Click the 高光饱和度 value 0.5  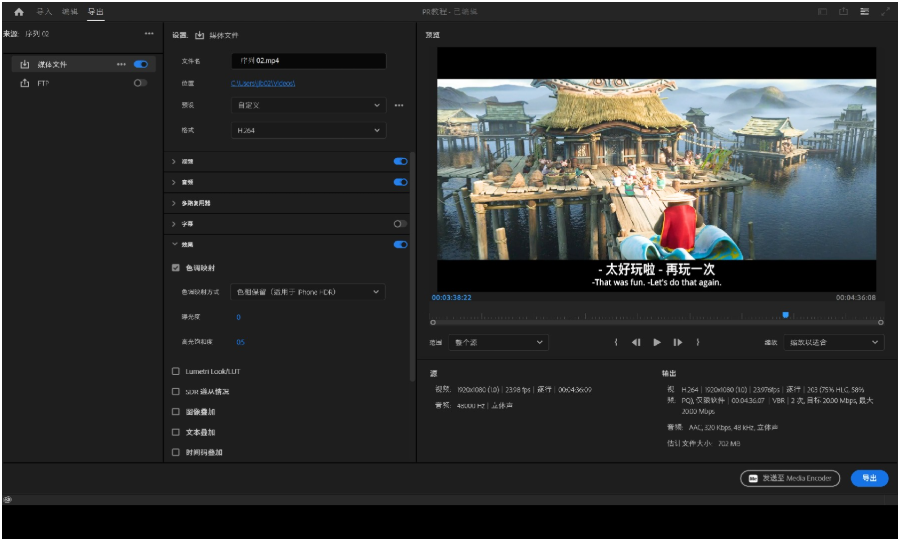click(x=240, y=342)
